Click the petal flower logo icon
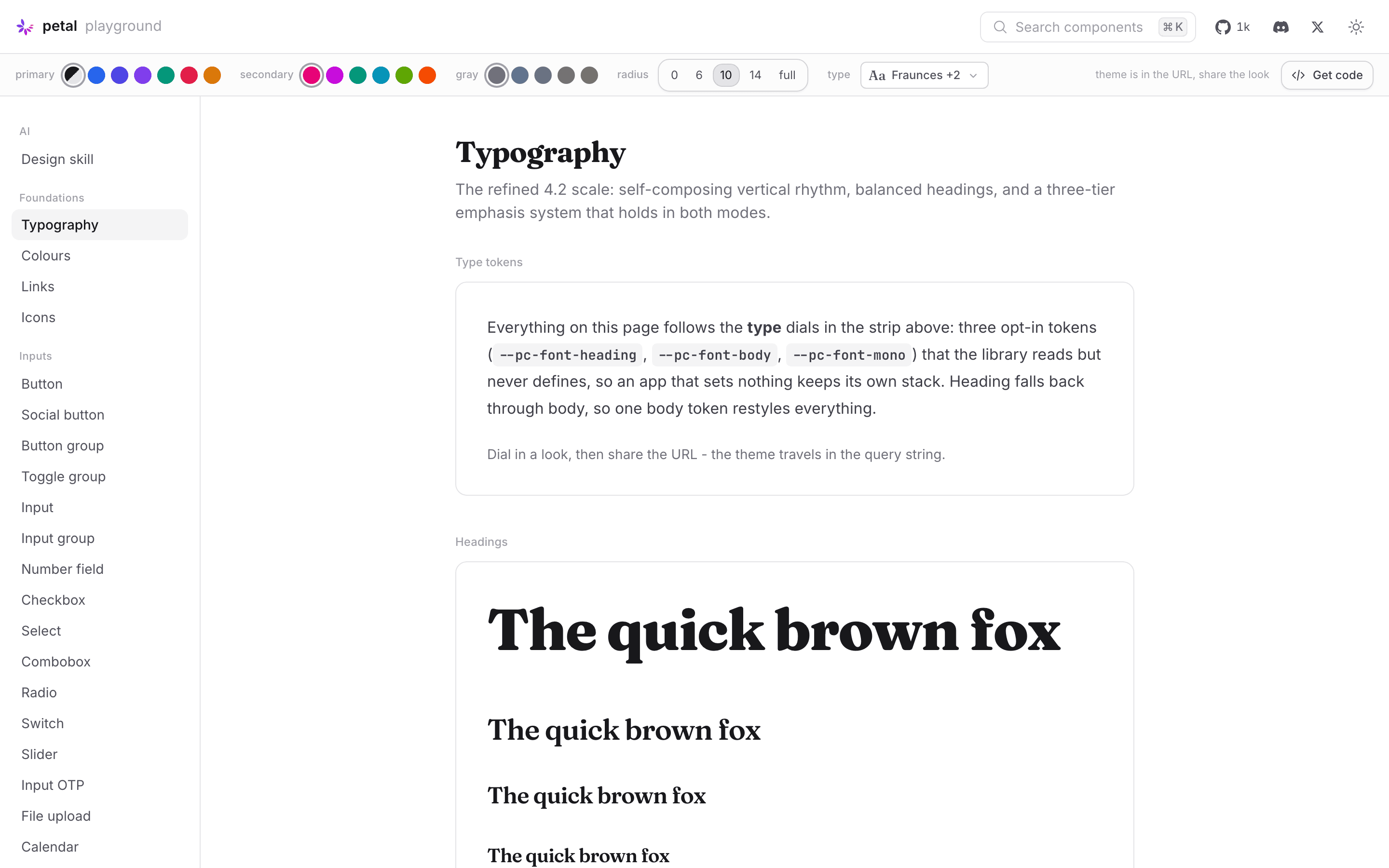This screenshot has height=868, width=1389. 25,27
